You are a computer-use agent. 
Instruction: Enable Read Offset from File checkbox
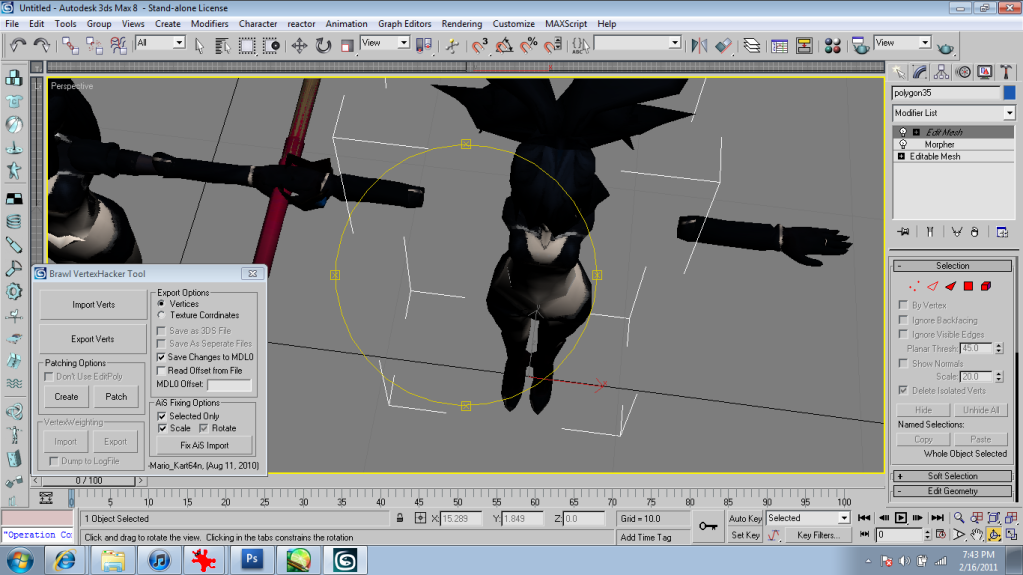161,370
